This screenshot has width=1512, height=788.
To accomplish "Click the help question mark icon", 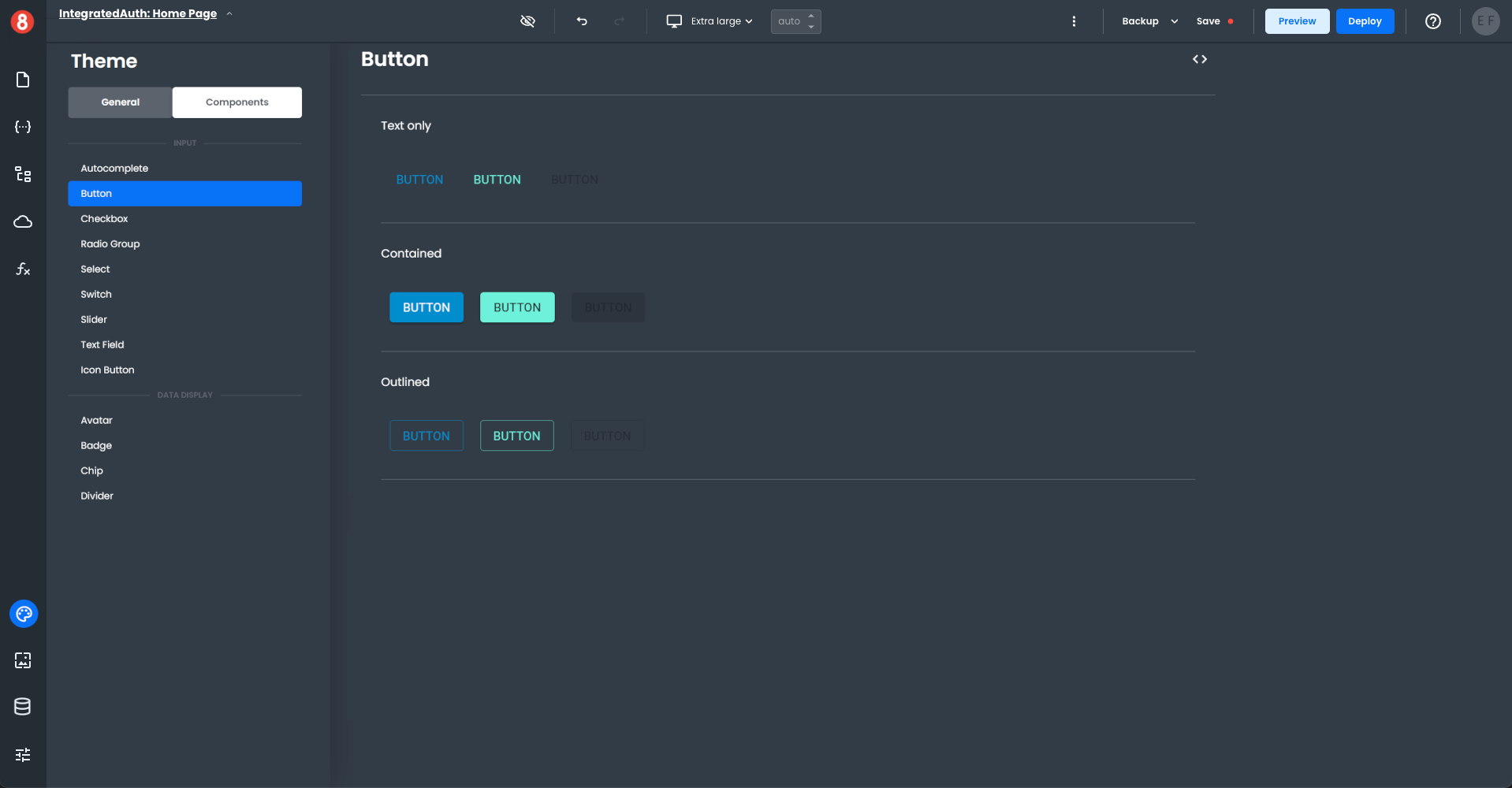I will click(x=1432, y=21).
